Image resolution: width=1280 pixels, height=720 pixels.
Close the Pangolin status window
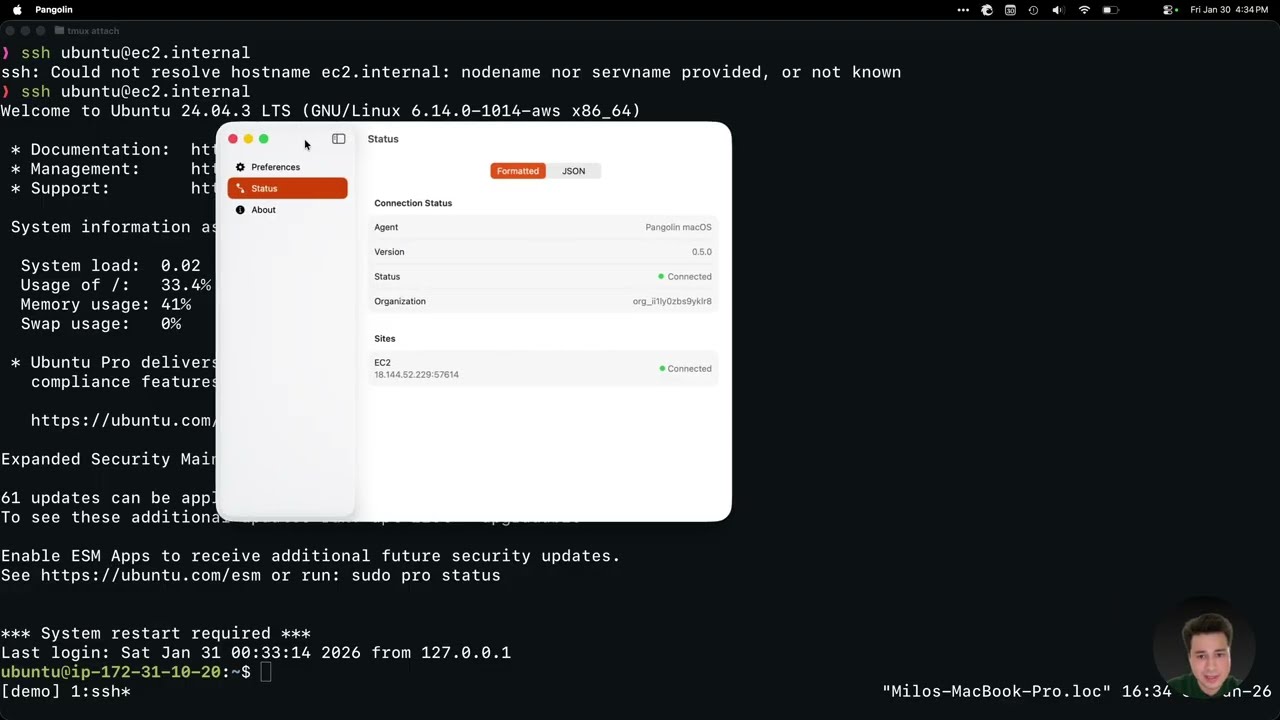pos(233,139)
